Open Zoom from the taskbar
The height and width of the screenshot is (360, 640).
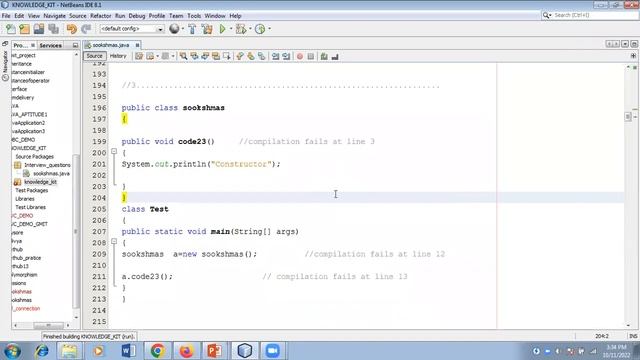272,351
